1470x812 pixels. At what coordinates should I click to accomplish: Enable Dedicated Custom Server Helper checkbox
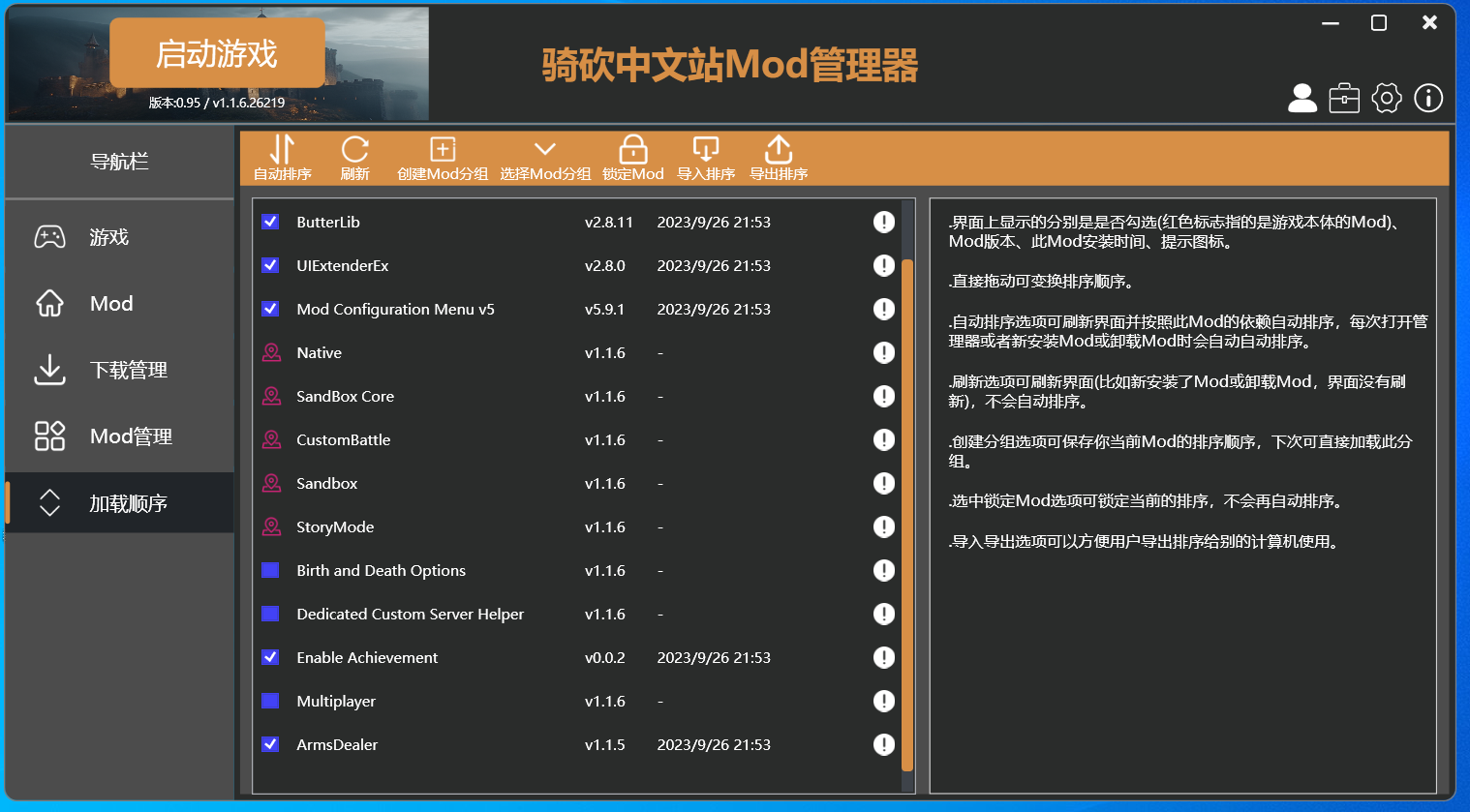tap(270, 614)
